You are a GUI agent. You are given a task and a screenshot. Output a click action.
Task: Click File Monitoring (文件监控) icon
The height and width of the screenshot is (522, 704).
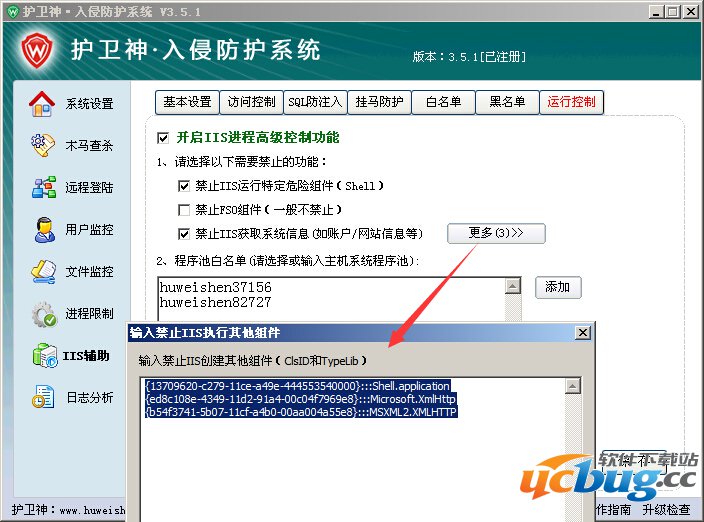pyautogui.click(x=43, y=271)
